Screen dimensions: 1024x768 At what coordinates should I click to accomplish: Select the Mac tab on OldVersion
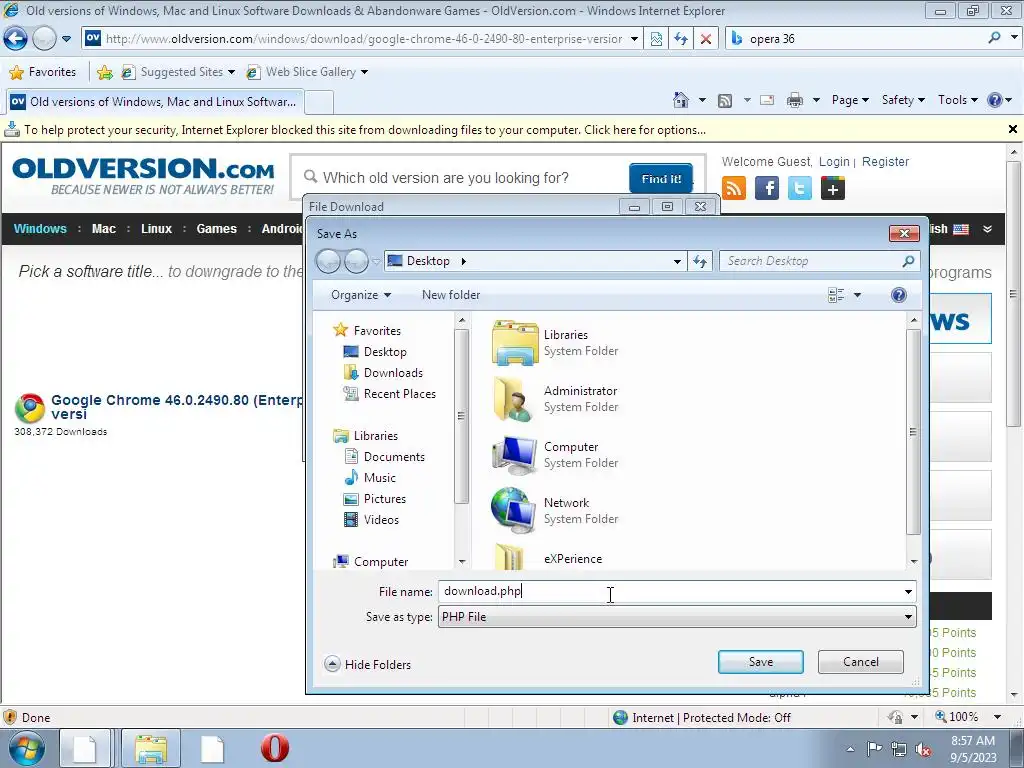[x=103, y=229]
